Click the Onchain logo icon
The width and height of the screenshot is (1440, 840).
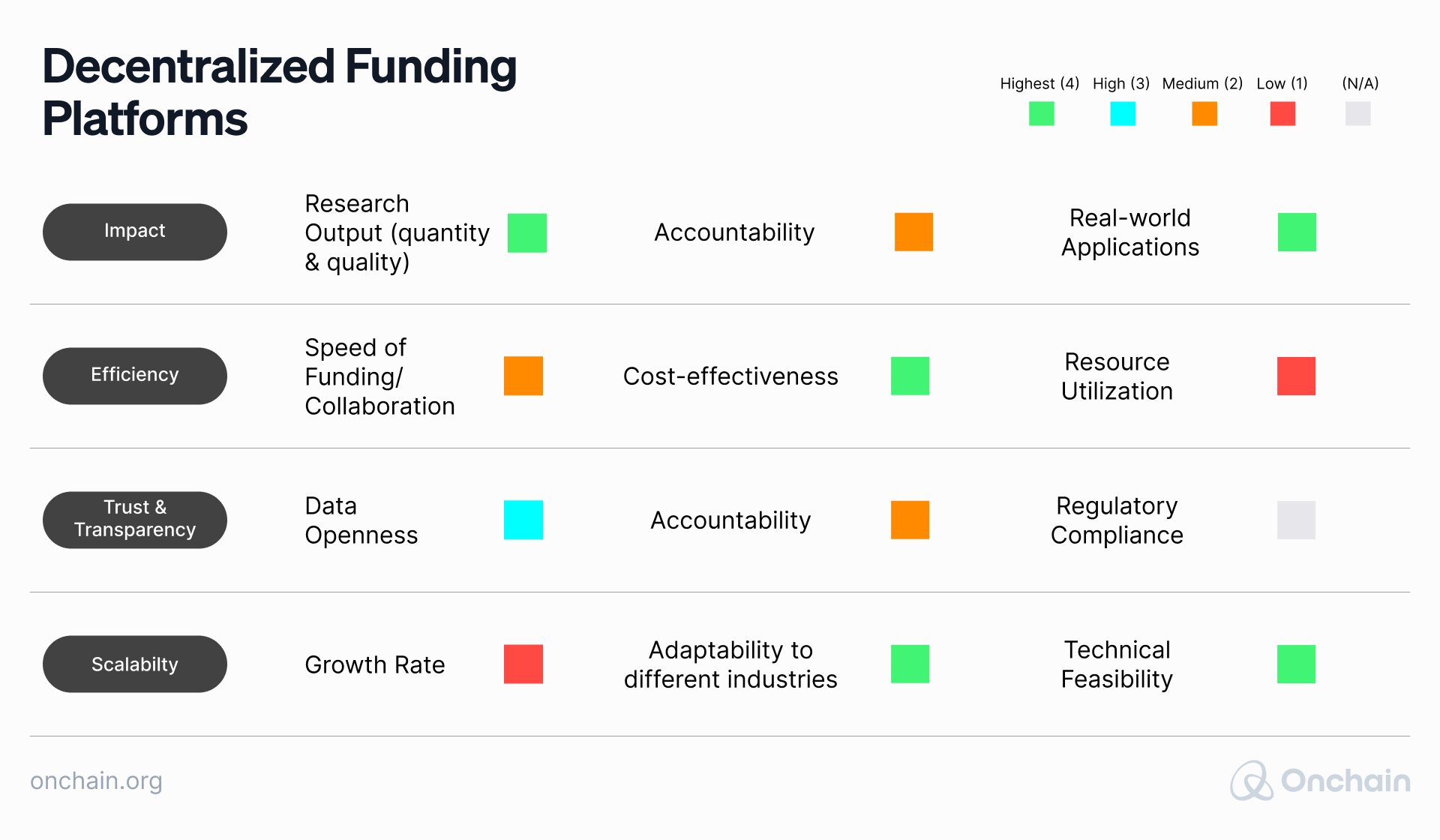(x=1251, y=781)
